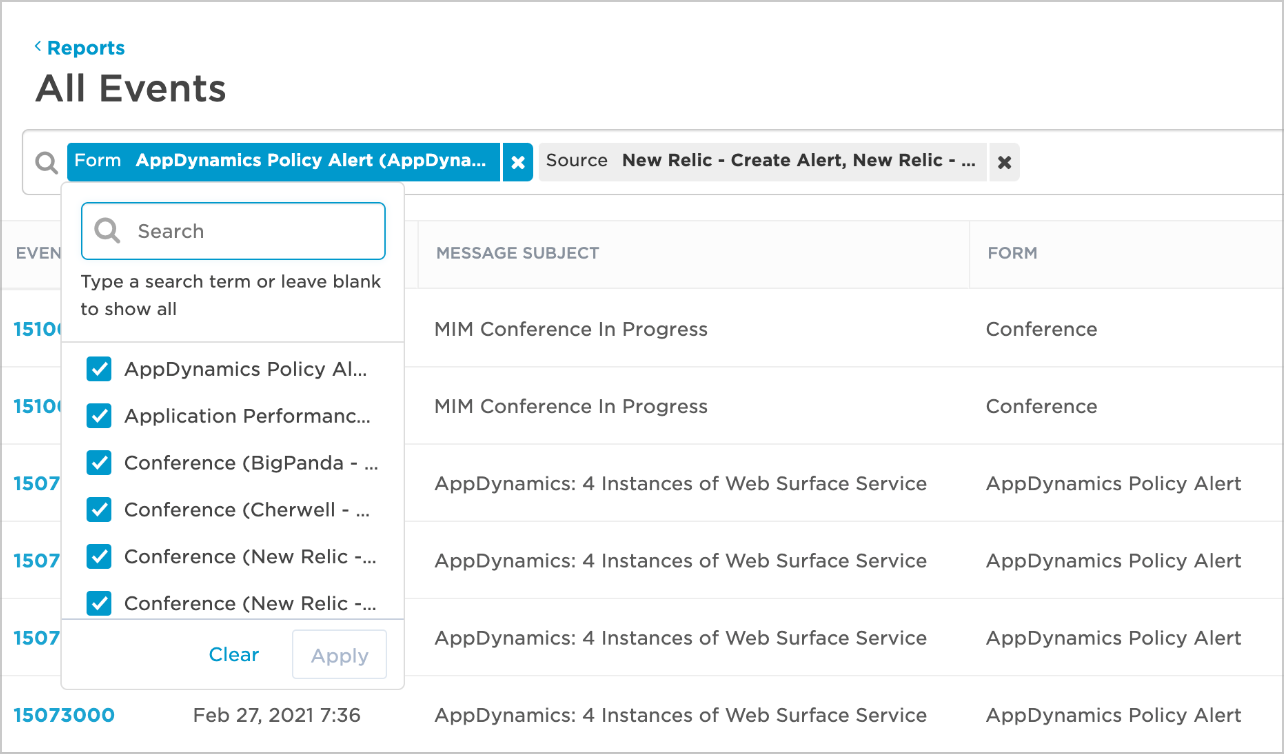Click the Conference form cell in first row

click(1041, 329)
